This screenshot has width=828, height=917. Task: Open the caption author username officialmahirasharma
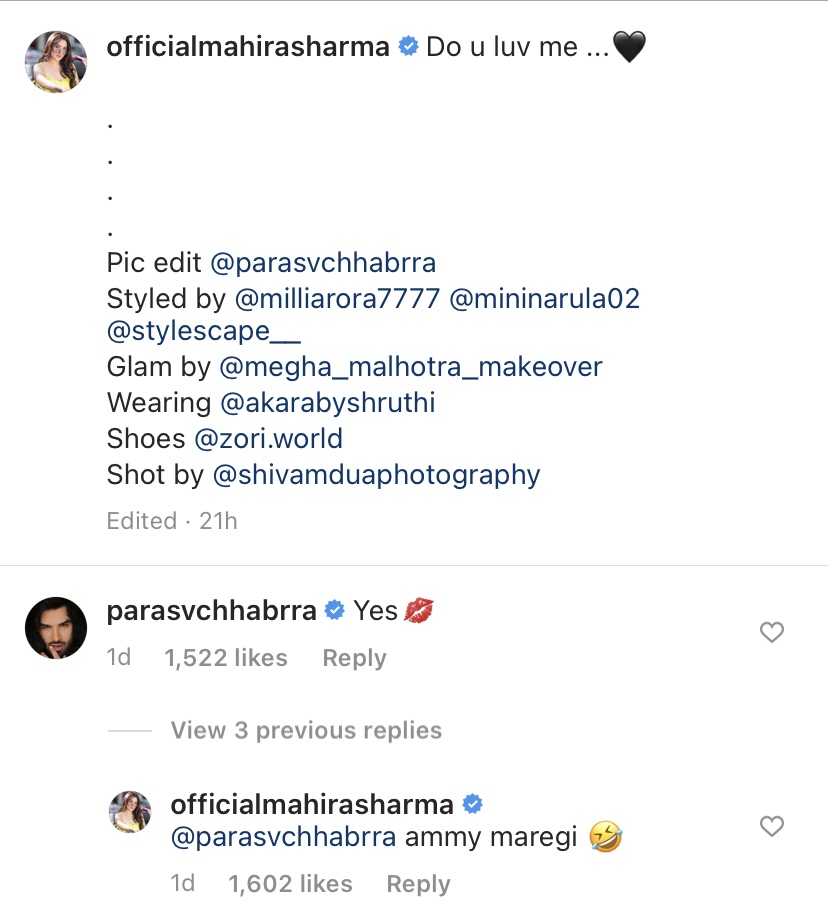click(x=248, y=47)
